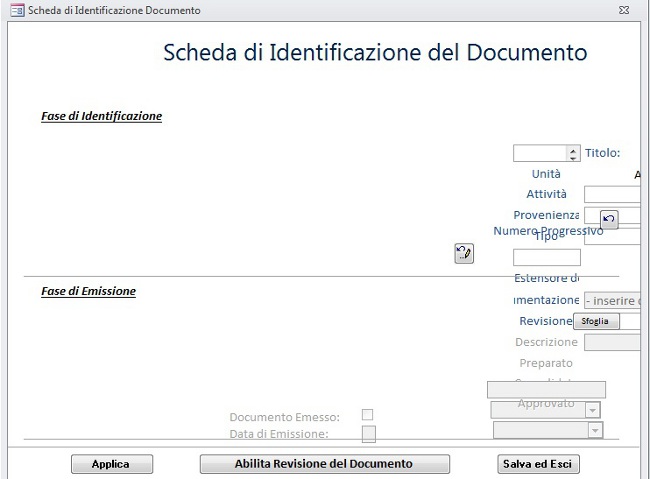
Task: Click the undo arrow icon beside Provenienza
Action: pyautogui.click(x=609, y=220)
